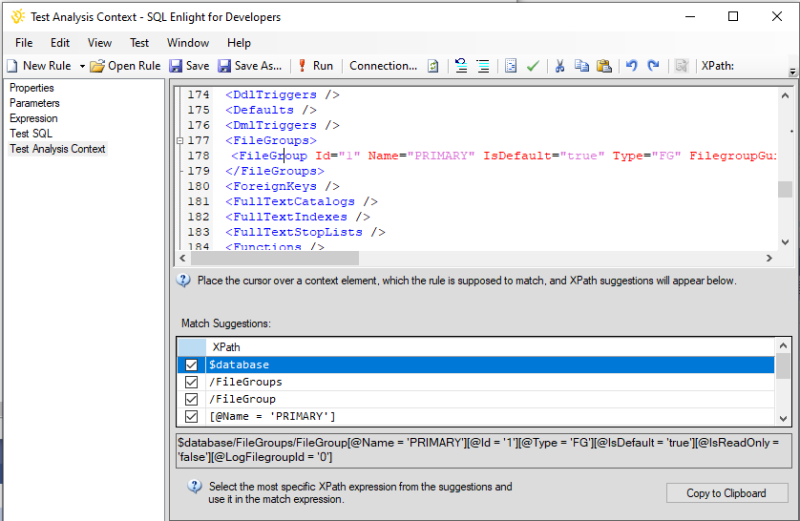Maximize the SQL Enlight window

pos(733,16)
